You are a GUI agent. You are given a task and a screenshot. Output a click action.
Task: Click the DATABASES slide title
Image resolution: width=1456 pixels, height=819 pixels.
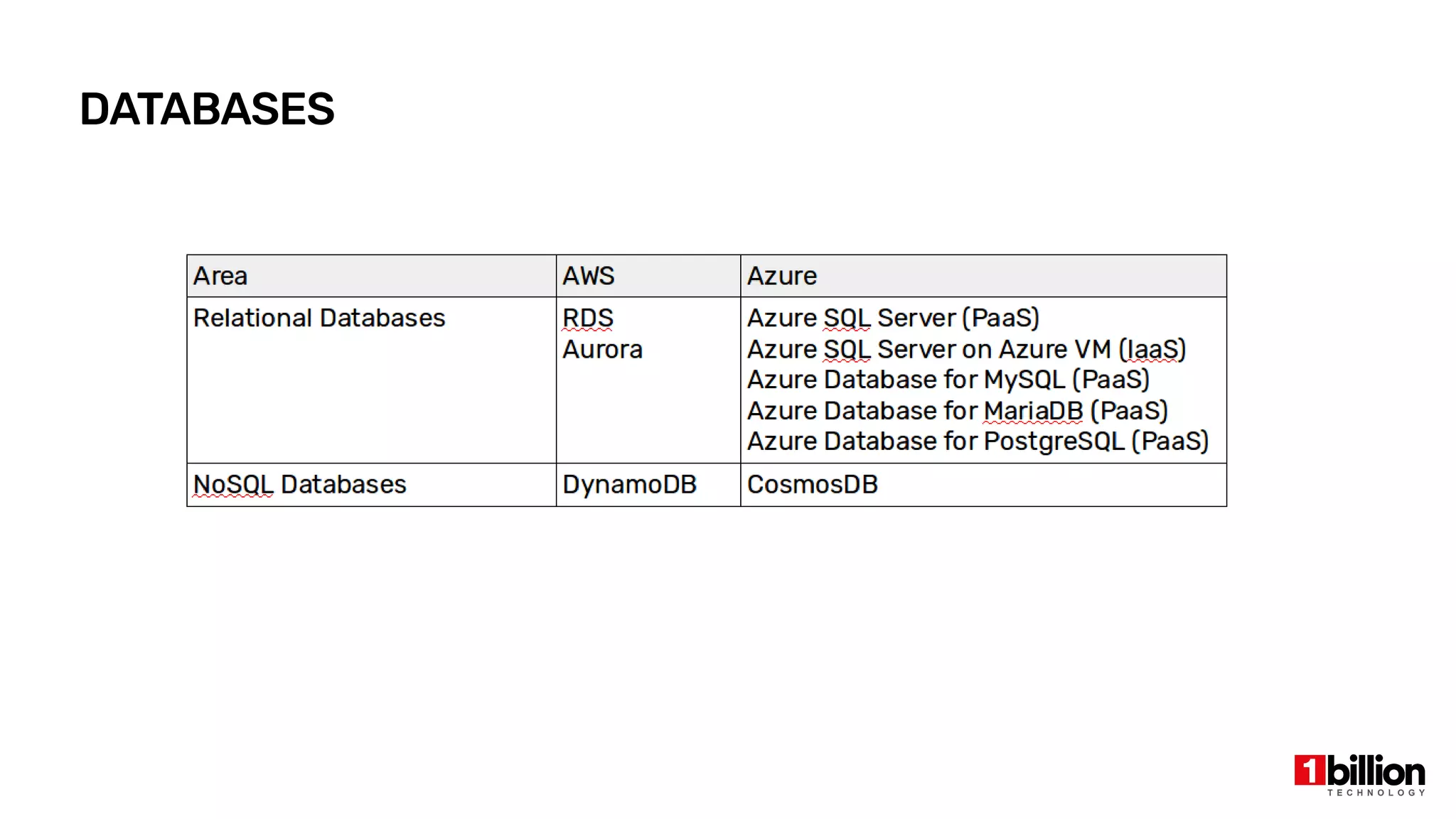[207, 109]
